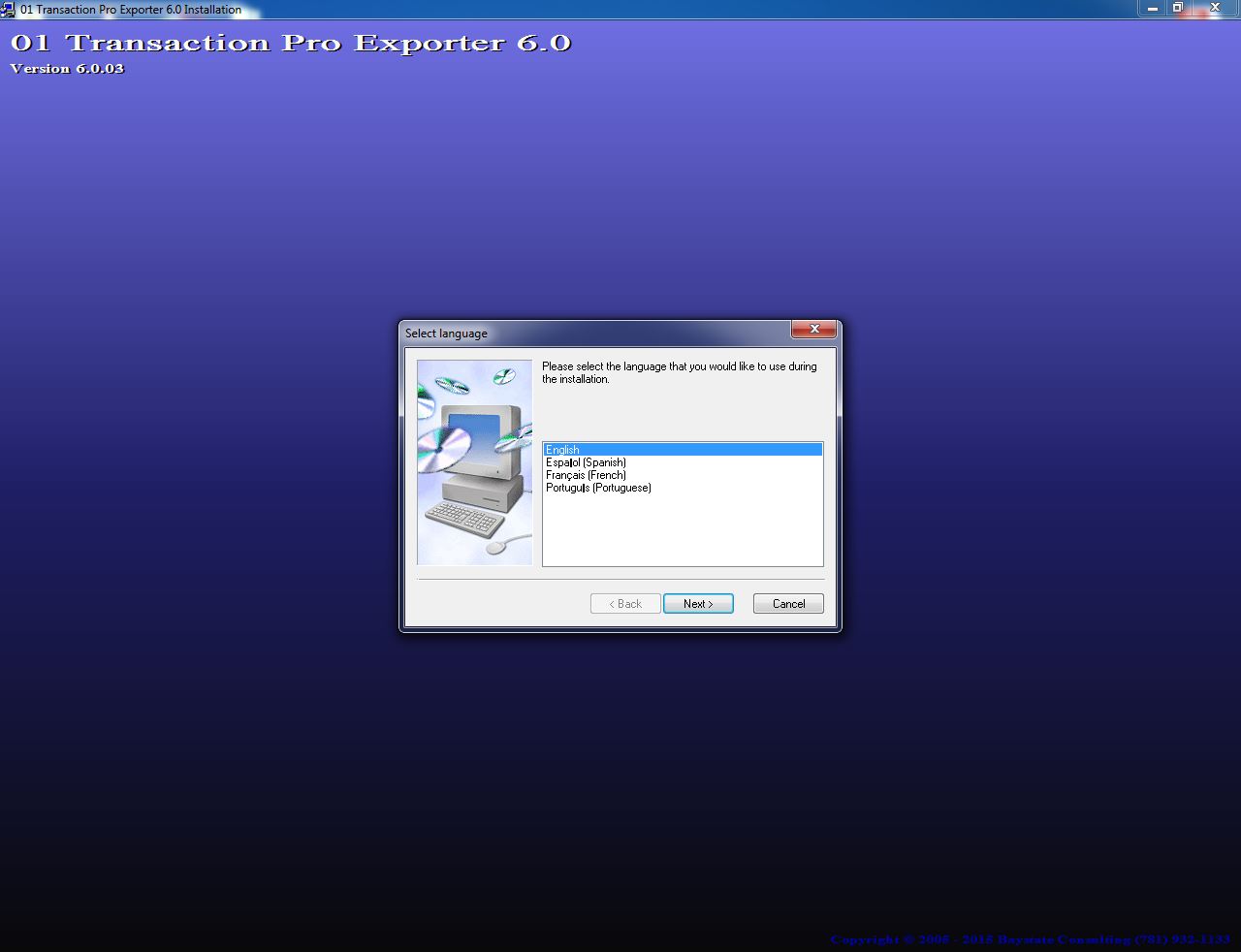
Task: Select Español (Spanish) language option
Action: 586,462
